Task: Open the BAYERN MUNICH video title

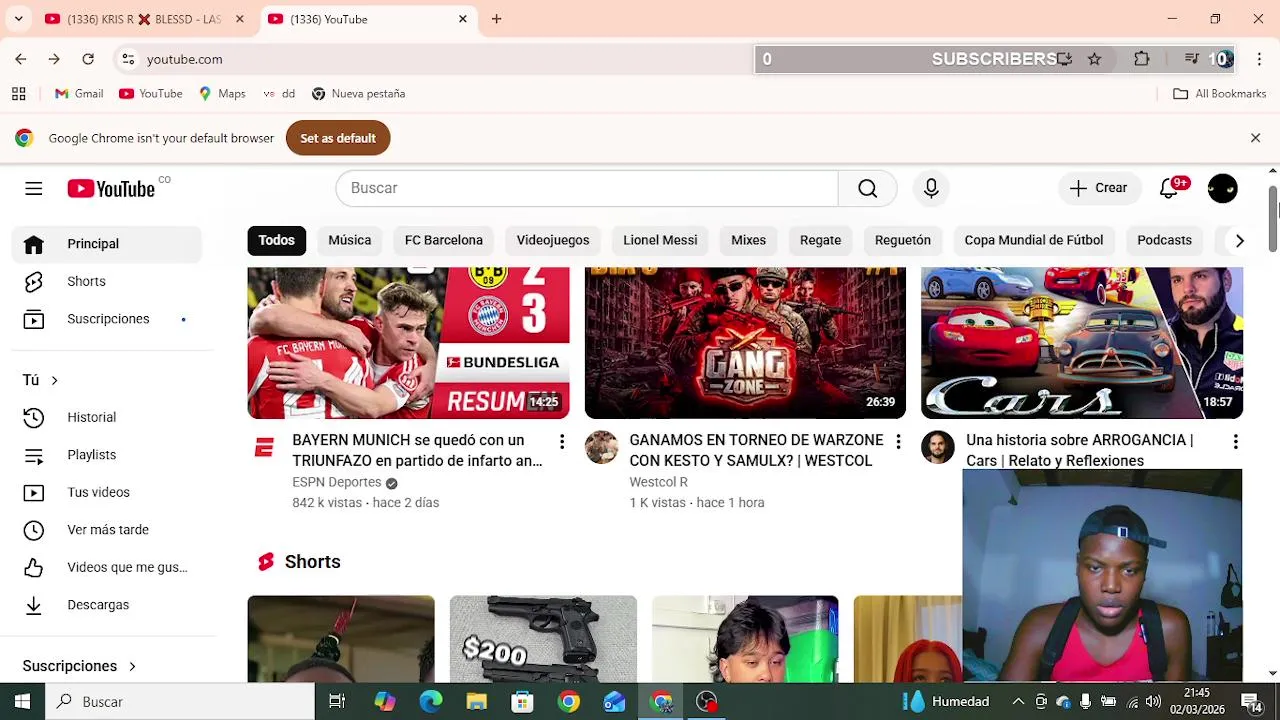Action: pos(417,450)
